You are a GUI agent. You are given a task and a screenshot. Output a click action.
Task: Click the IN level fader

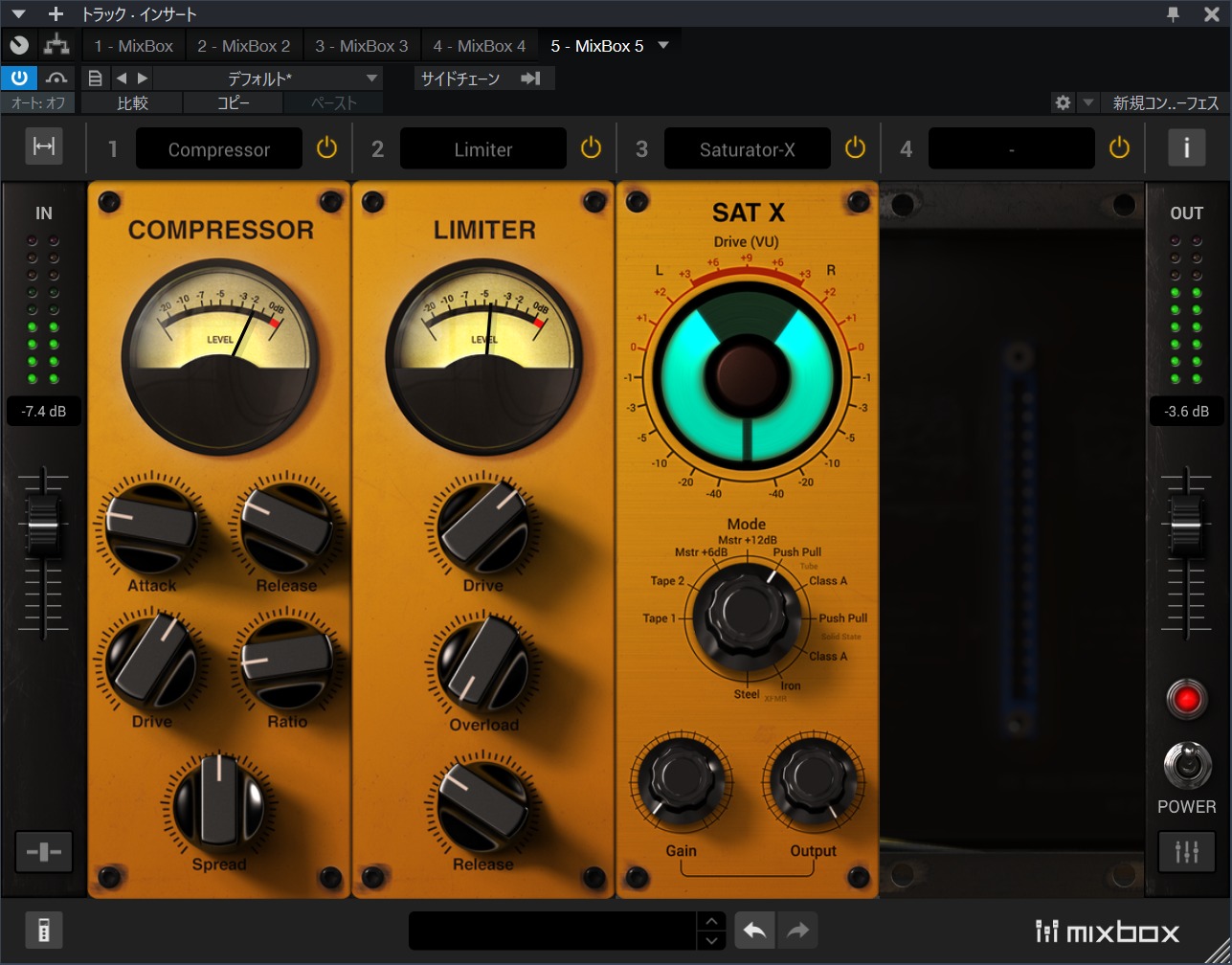click(44, 525)
